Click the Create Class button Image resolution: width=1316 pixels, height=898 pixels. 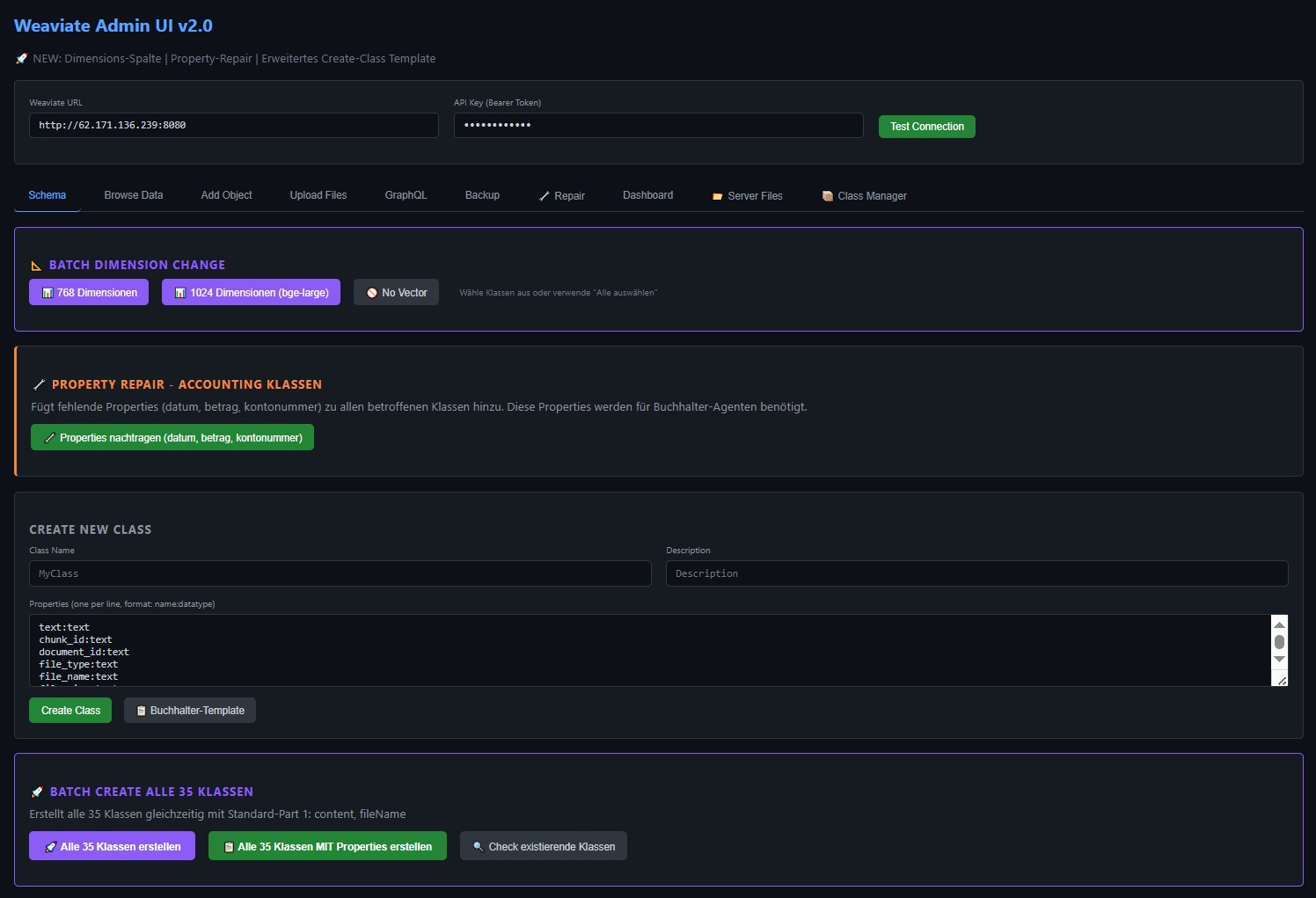click(x=70, y=711)
